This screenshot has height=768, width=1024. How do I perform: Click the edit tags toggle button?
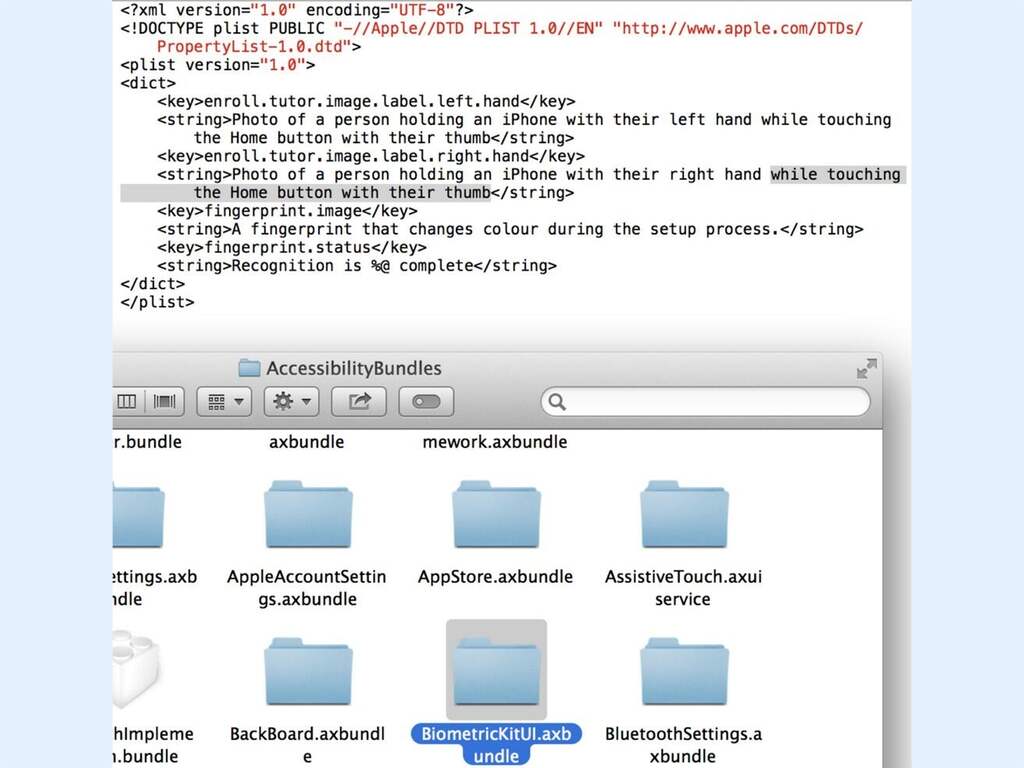426,401
